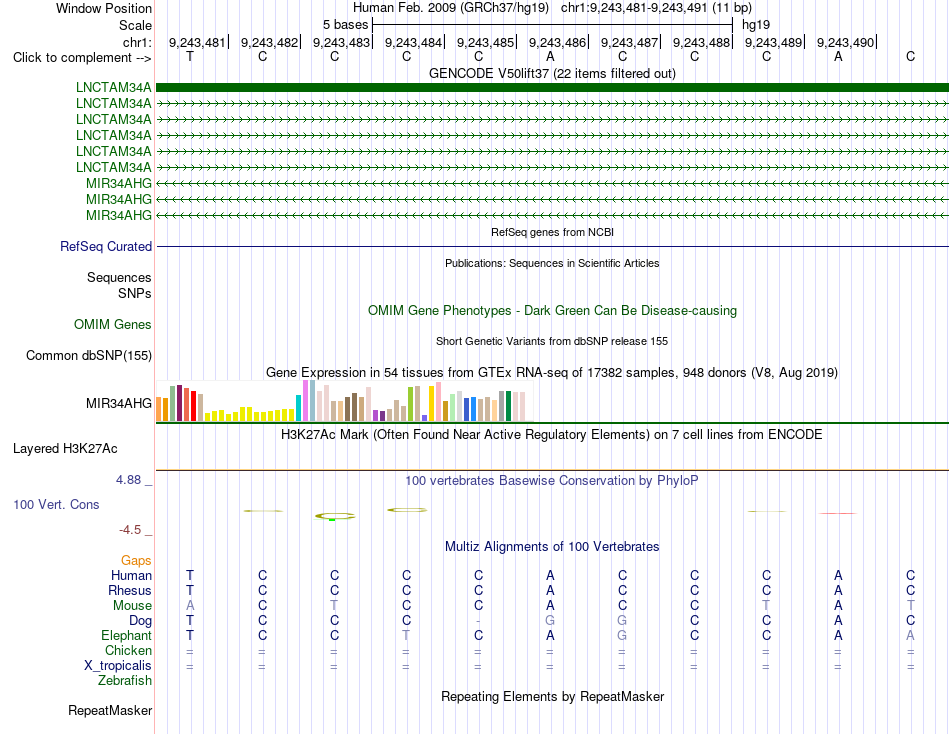Open the "100 vertebrates Basewise Conservation by PhyloP" title

tap(552, 481)
